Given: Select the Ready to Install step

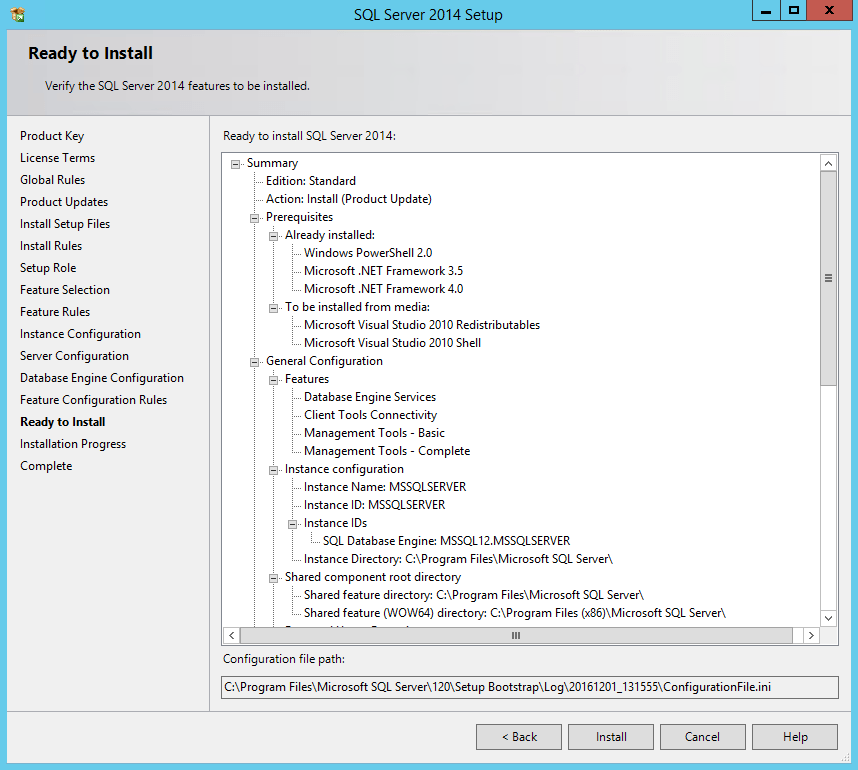Looking at the screenshot, I should click(62, 422).
